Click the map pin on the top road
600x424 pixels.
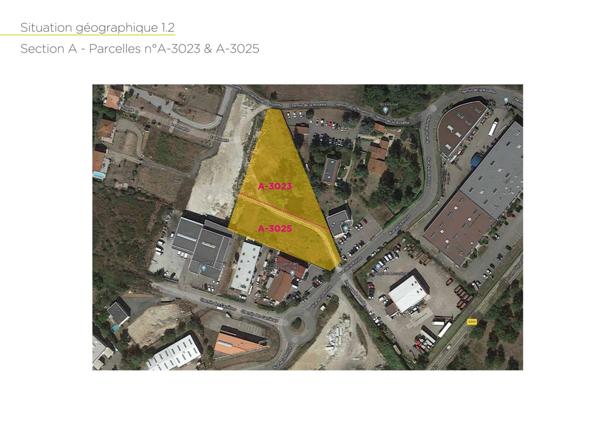point(386,110)
